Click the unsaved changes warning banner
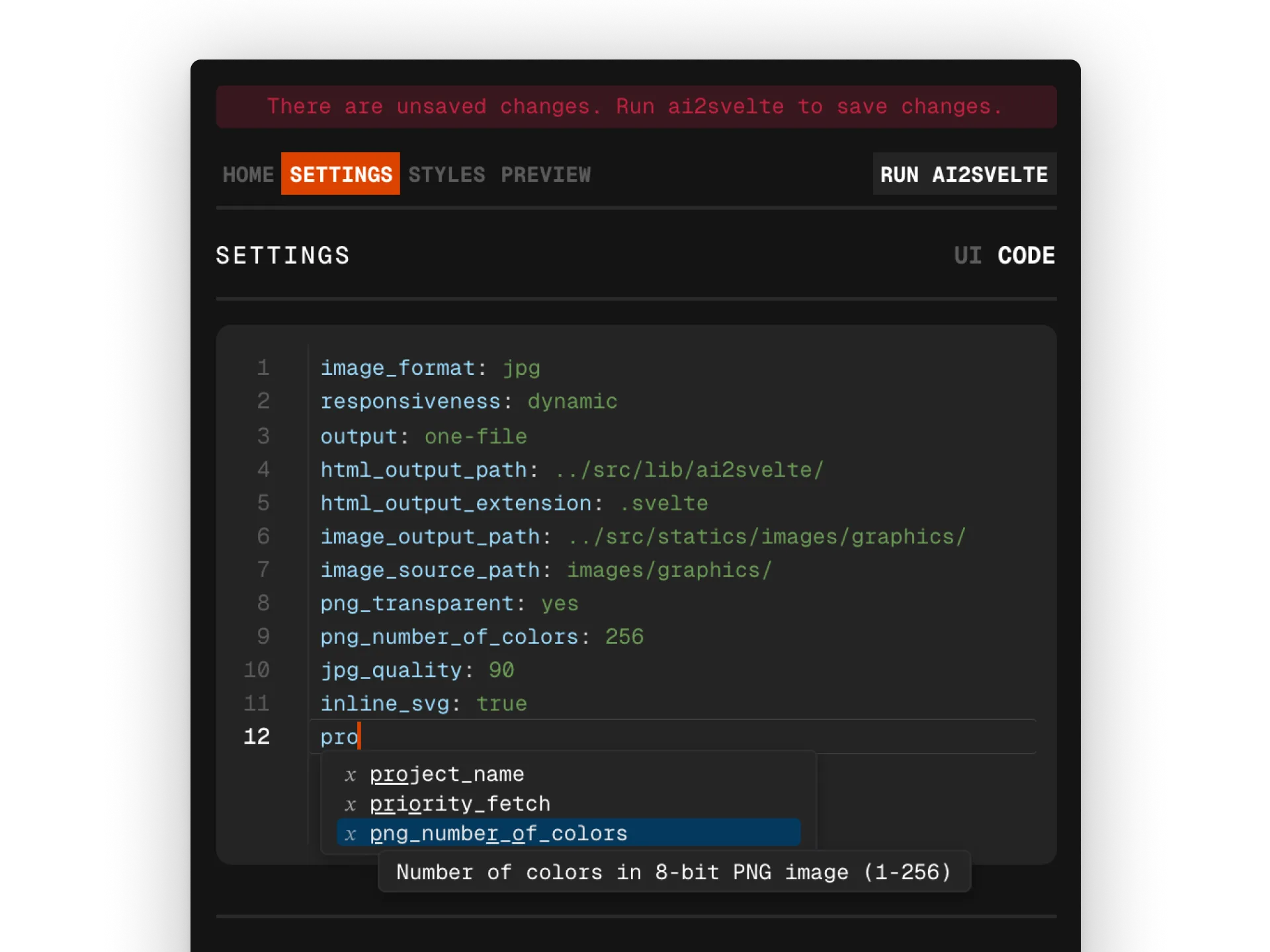The width and height of the screenshot is (1270, 952). coord(635,106)
